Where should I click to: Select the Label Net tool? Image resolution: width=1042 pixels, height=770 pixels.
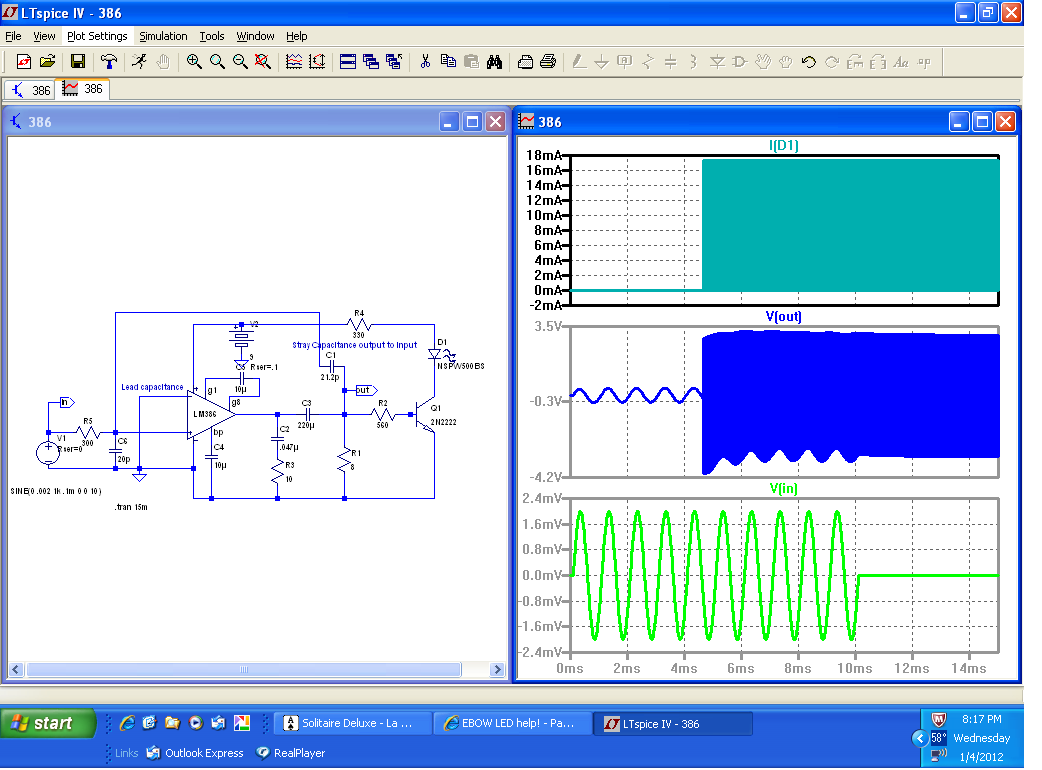(x=625, y=62)
